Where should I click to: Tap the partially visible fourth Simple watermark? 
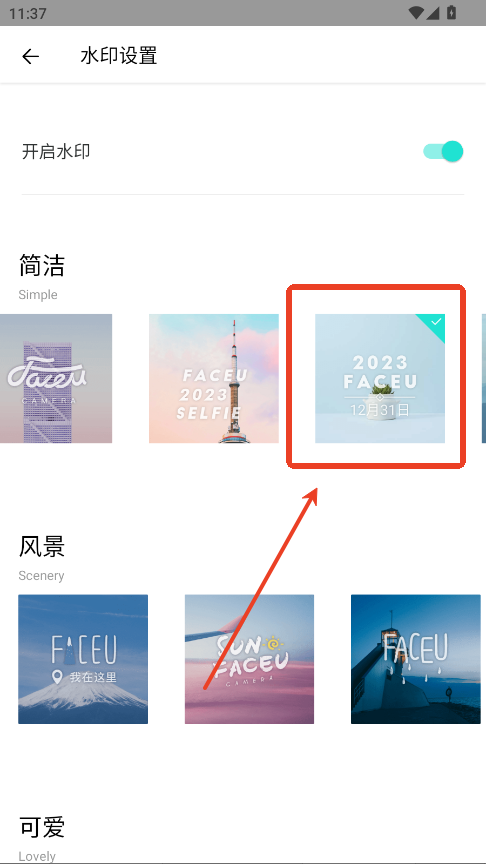(x=484, y=379)
